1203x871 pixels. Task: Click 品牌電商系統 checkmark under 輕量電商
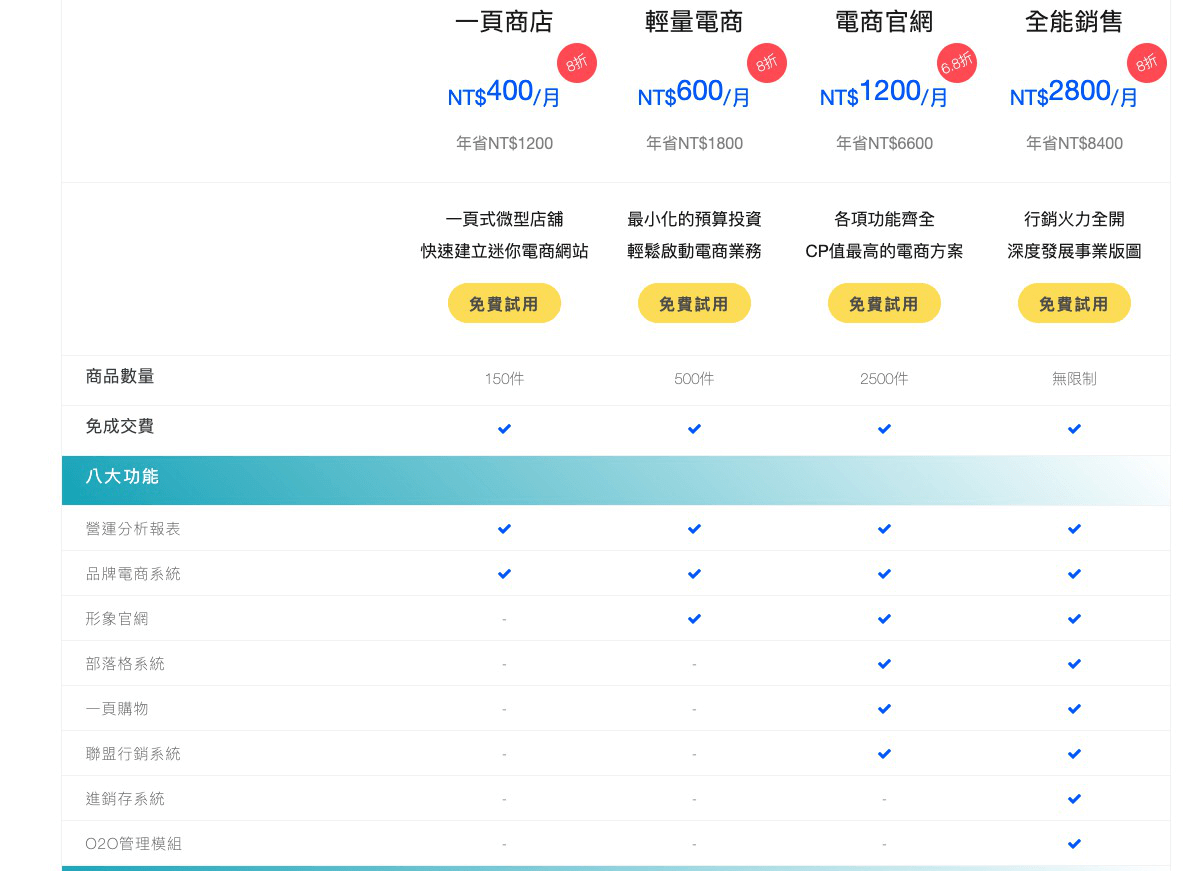pos(694,574)
